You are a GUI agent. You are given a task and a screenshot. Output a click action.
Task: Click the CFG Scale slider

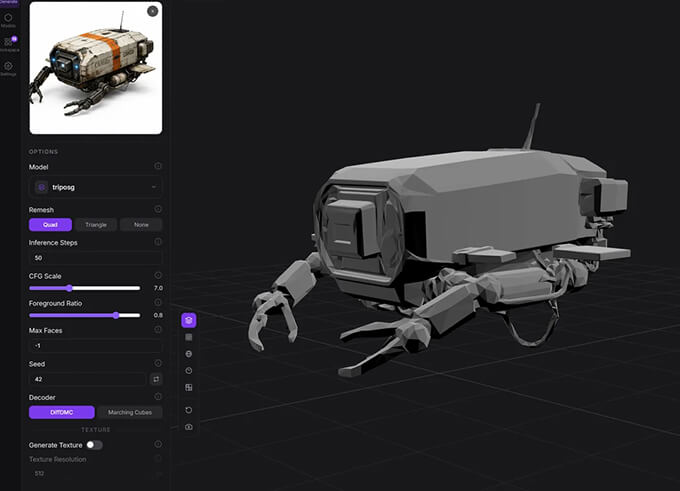85,287
